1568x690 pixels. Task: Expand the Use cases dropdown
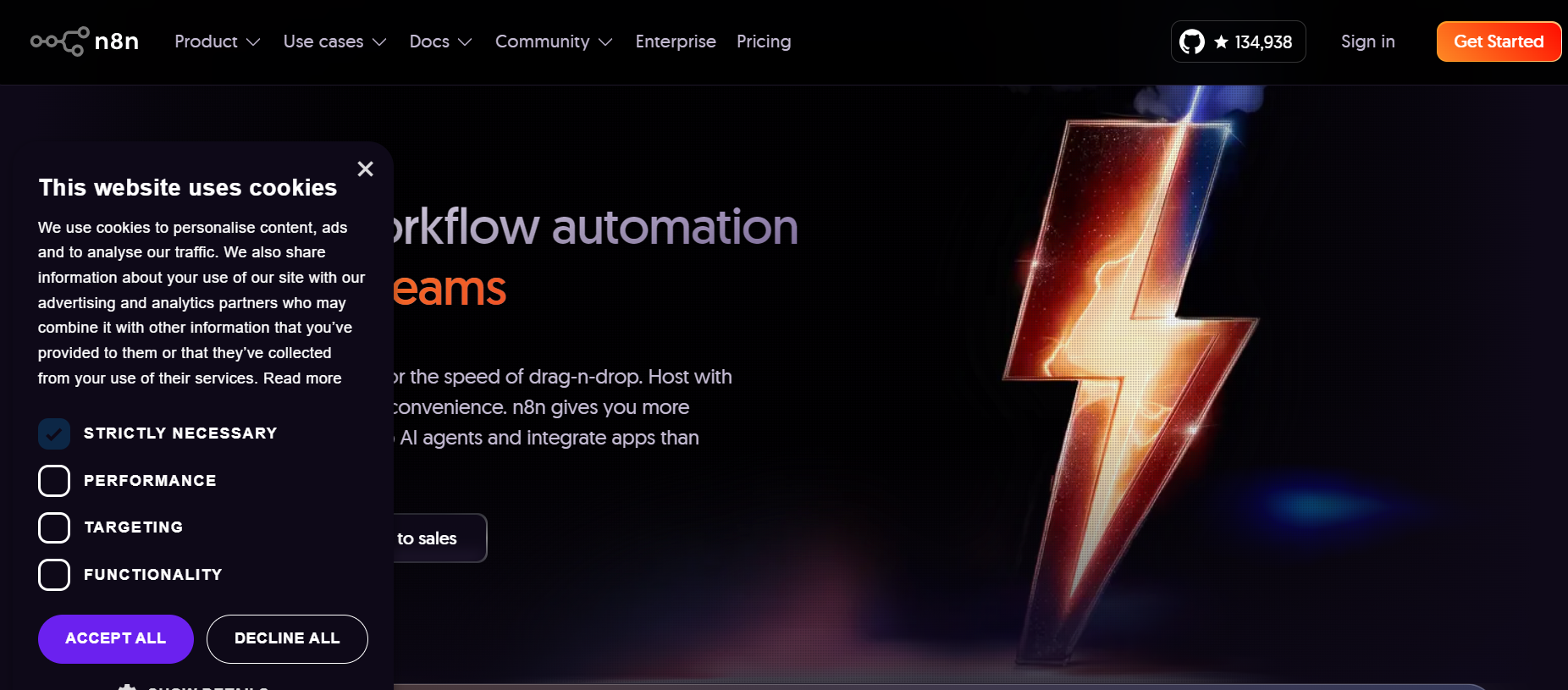(x=334, y=41)
